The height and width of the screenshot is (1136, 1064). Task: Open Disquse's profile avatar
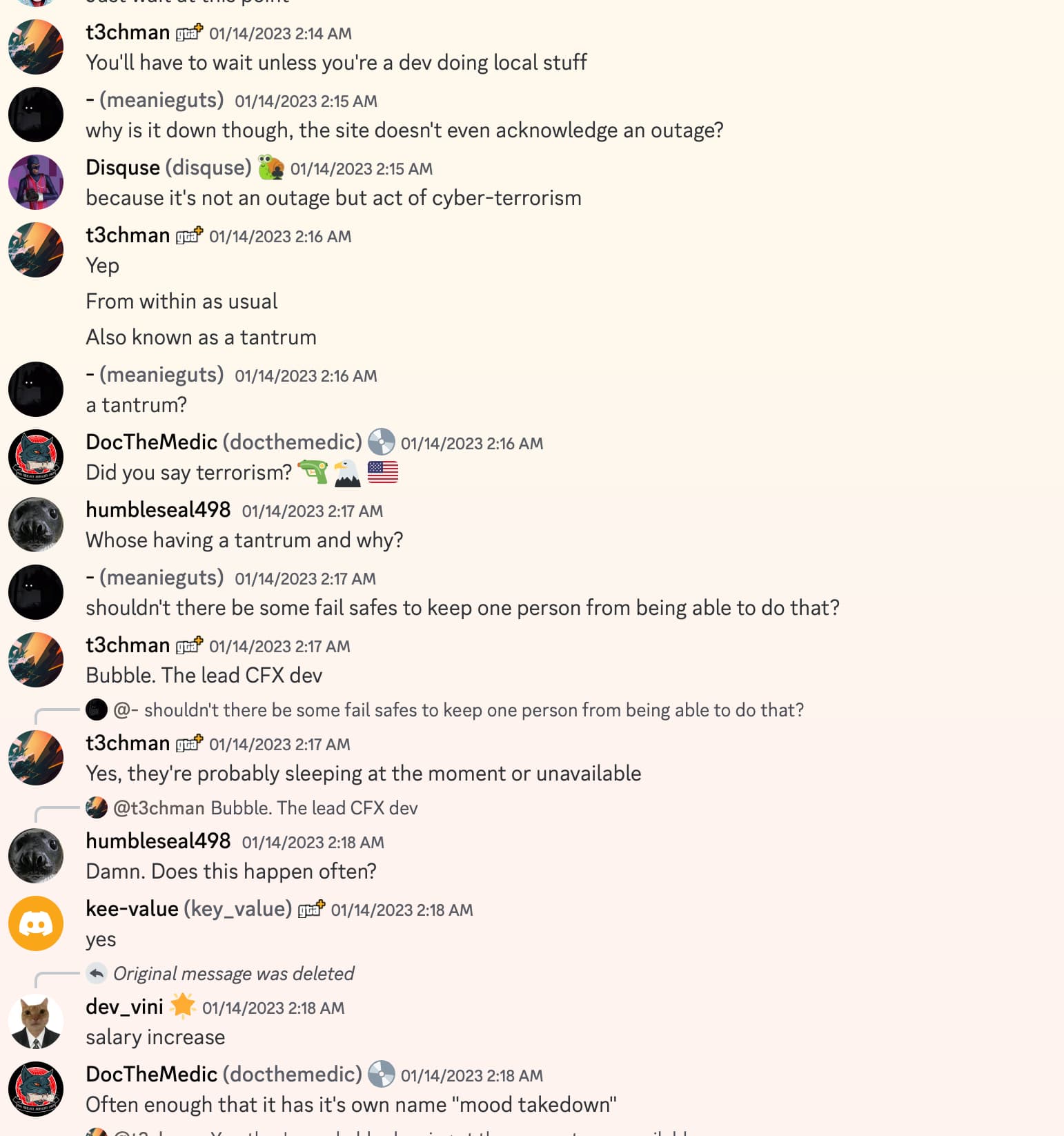(x=36, y=182)
